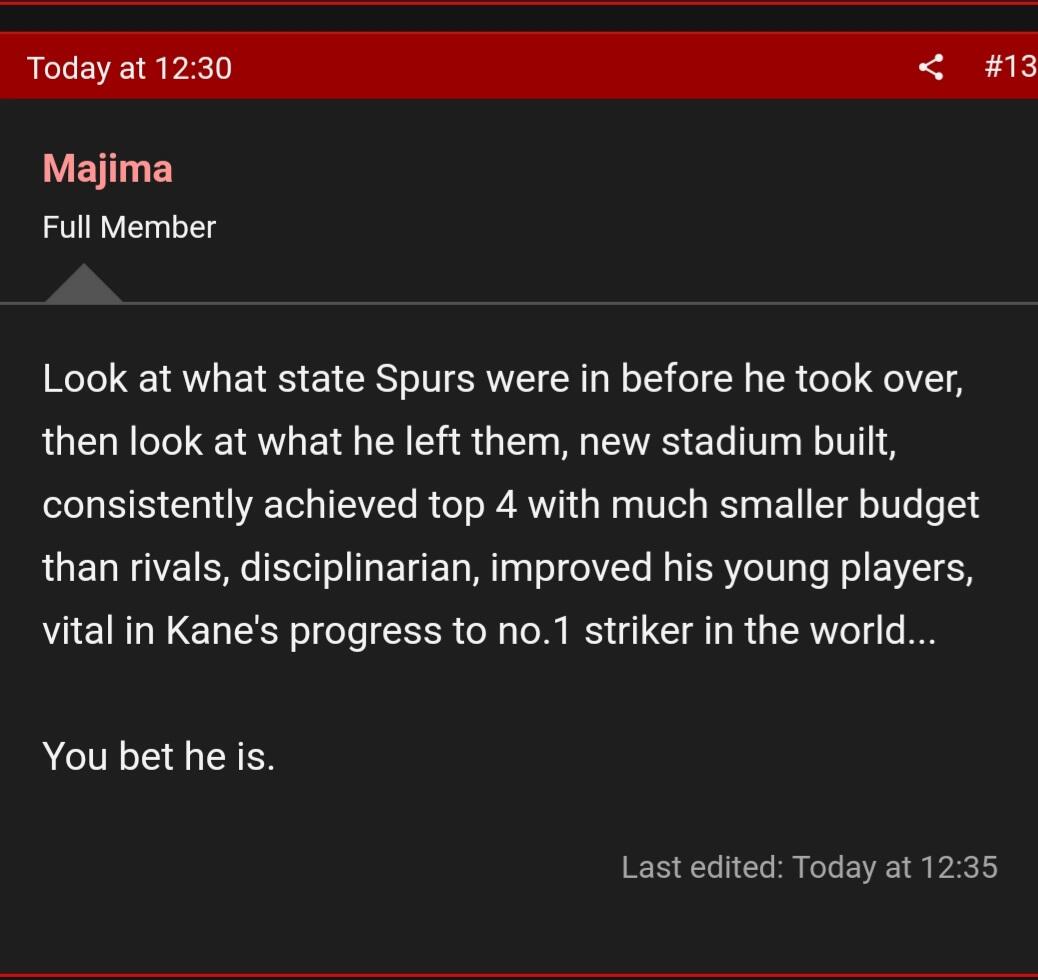The height and width of the screenshot is (980, 1038).
Task: Click the line mentioning 'new stadium built'
Action: point(468,442)
